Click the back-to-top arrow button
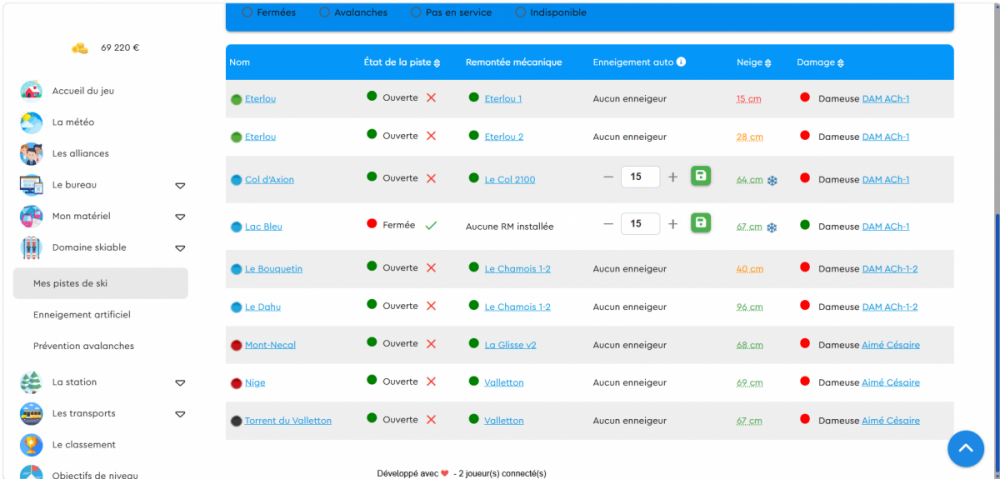The image size is (1000, 479). [x=966, y=448]
